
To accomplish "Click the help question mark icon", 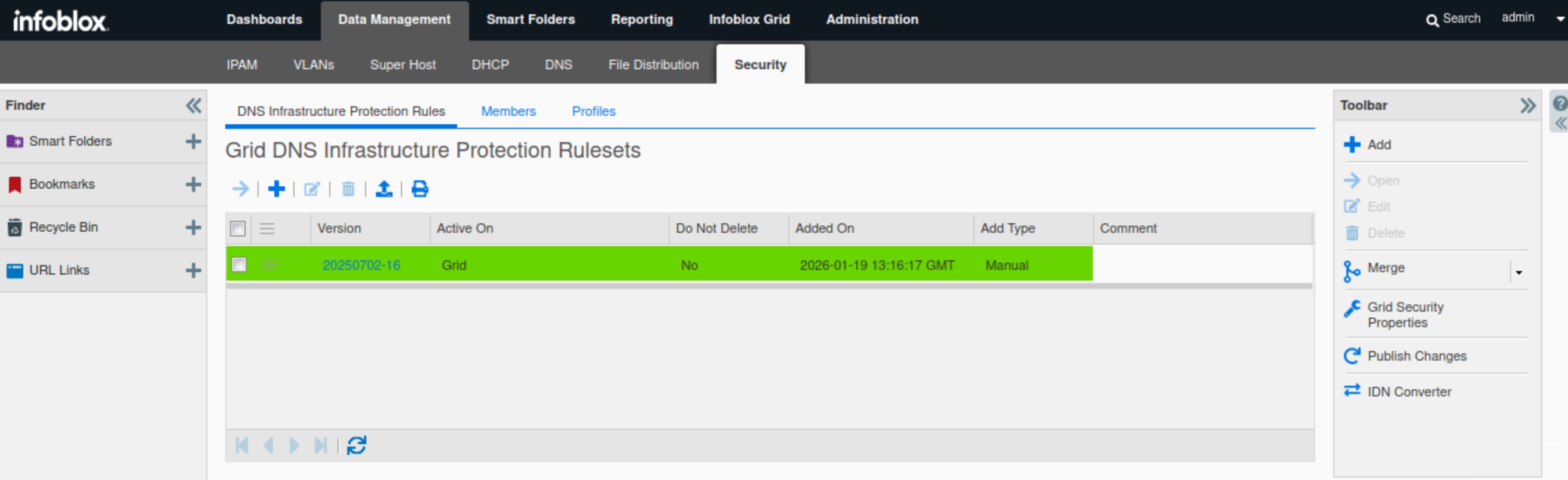I will [x=1559, y=103].
